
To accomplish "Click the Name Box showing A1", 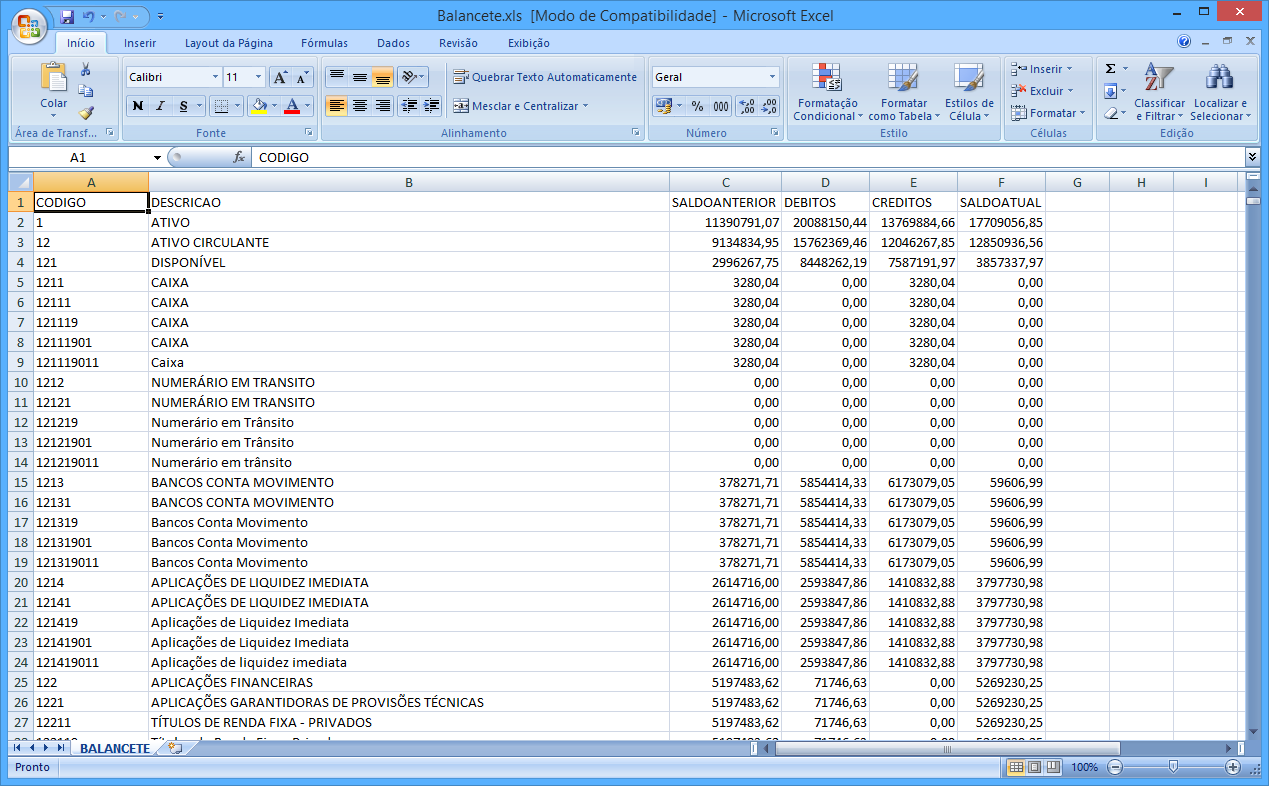I will pyautogui.click(x=78, y=157).
